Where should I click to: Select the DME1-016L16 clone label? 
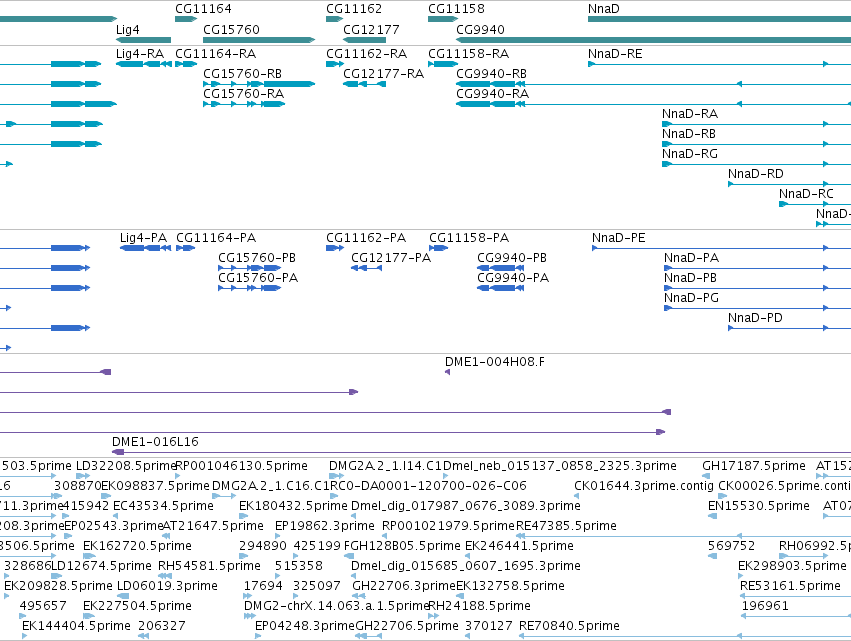coord(155,442)
